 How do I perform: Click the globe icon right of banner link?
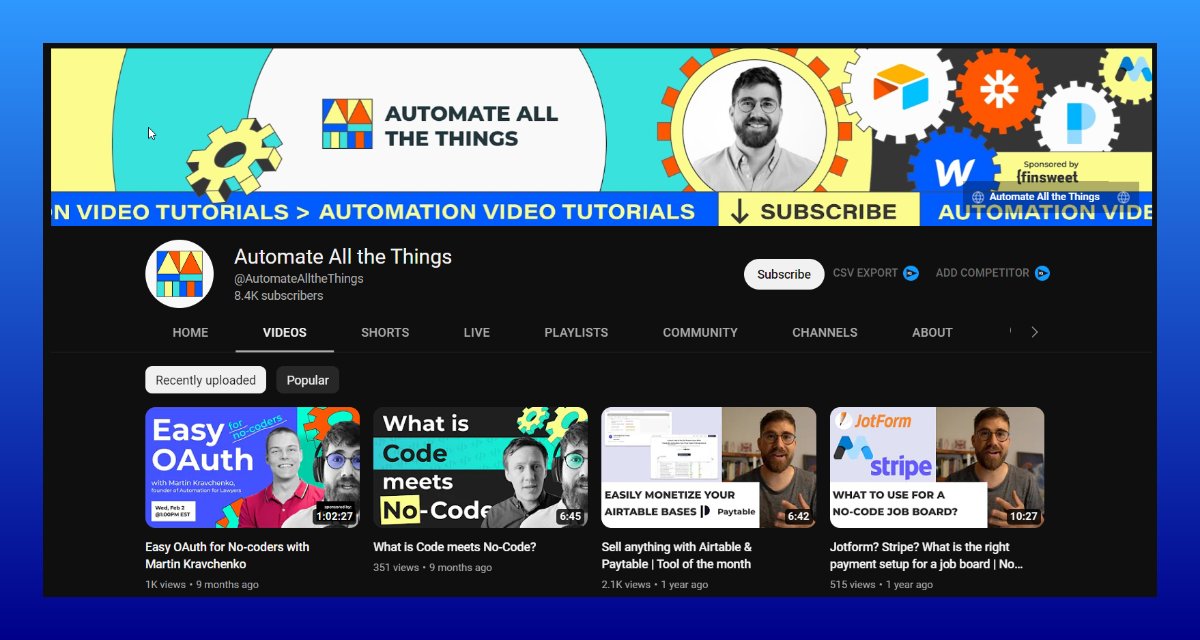[1123, 197]
